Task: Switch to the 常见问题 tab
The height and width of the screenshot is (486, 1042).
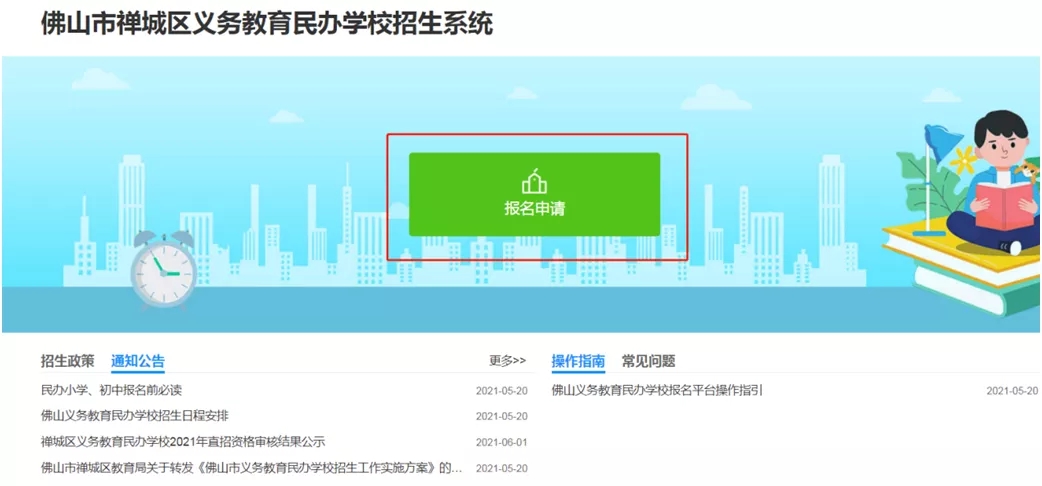Action: [x=648, y=361]
